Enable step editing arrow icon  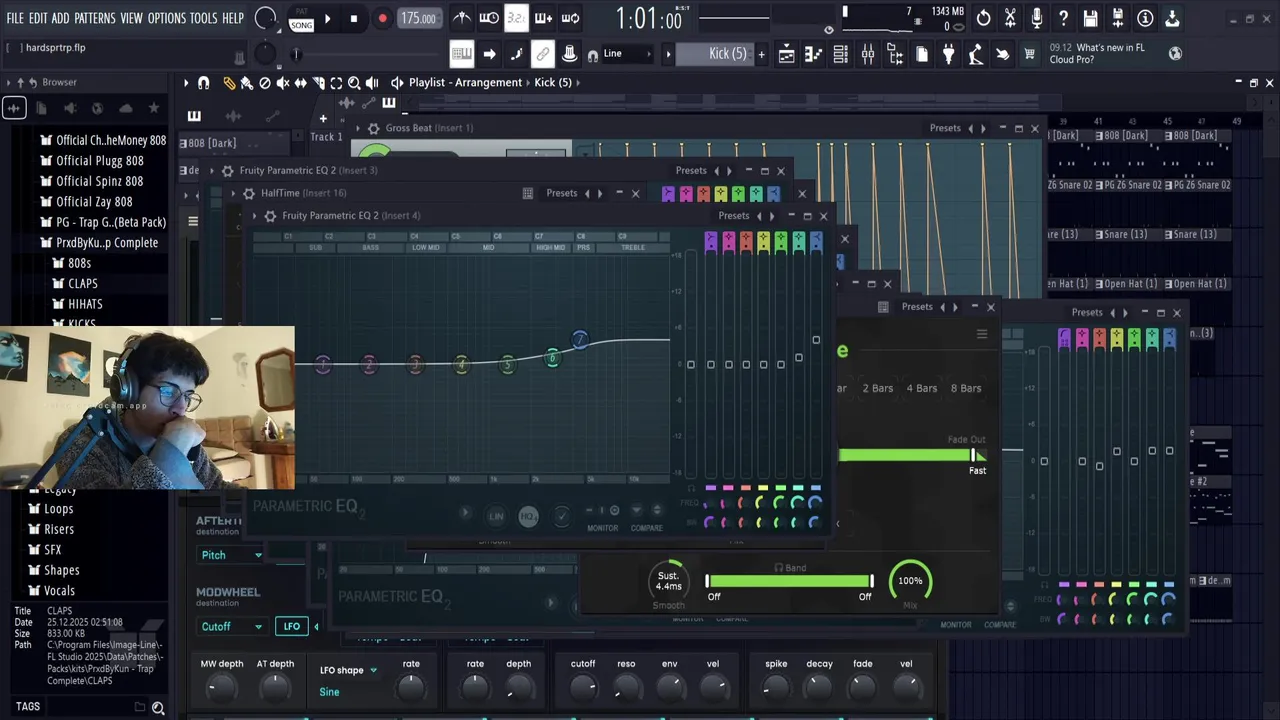[x=489, y=54]
